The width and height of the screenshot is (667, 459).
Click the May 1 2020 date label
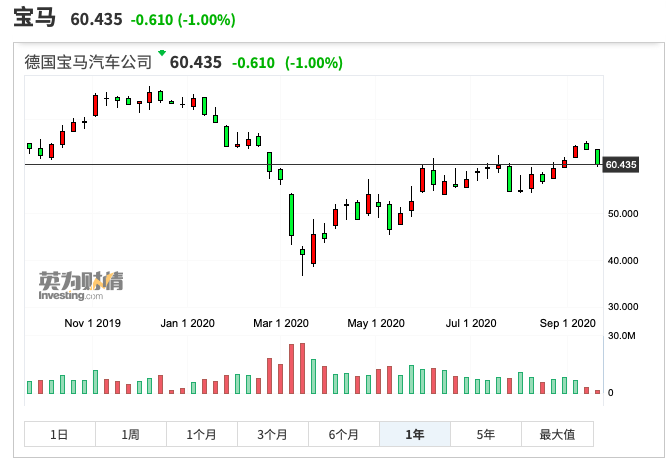pos(376,323)
